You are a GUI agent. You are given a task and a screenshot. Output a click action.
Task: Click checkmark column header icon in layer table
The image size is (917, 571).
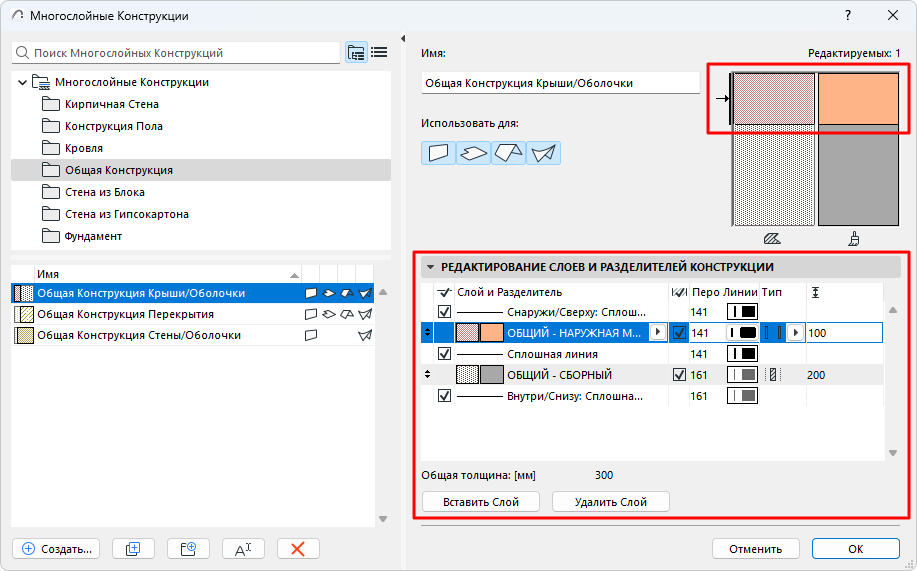click(444, 292)
